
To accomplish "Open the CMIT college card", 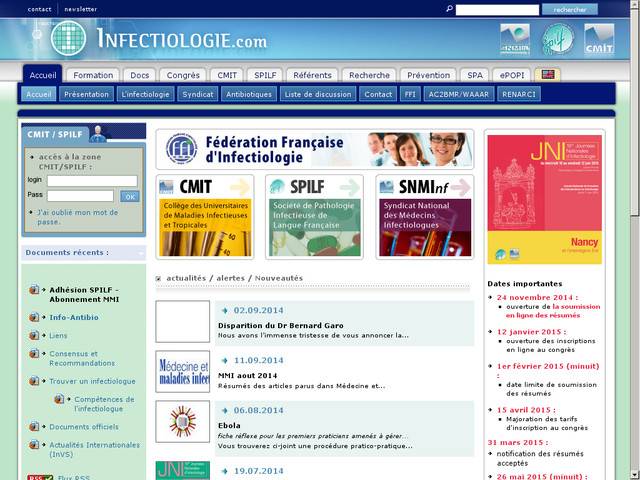I will (205, 217).
